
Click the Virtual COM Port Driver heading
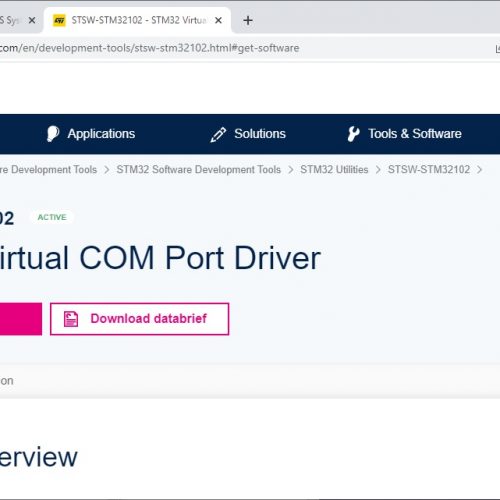click(160, 258)
